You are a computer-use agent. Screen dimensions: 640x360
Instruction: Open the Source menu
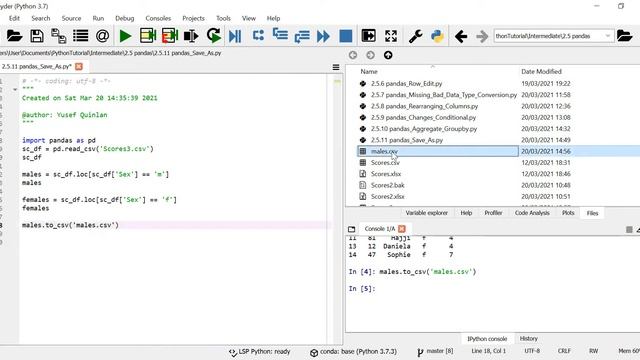[x=71, y=18]
